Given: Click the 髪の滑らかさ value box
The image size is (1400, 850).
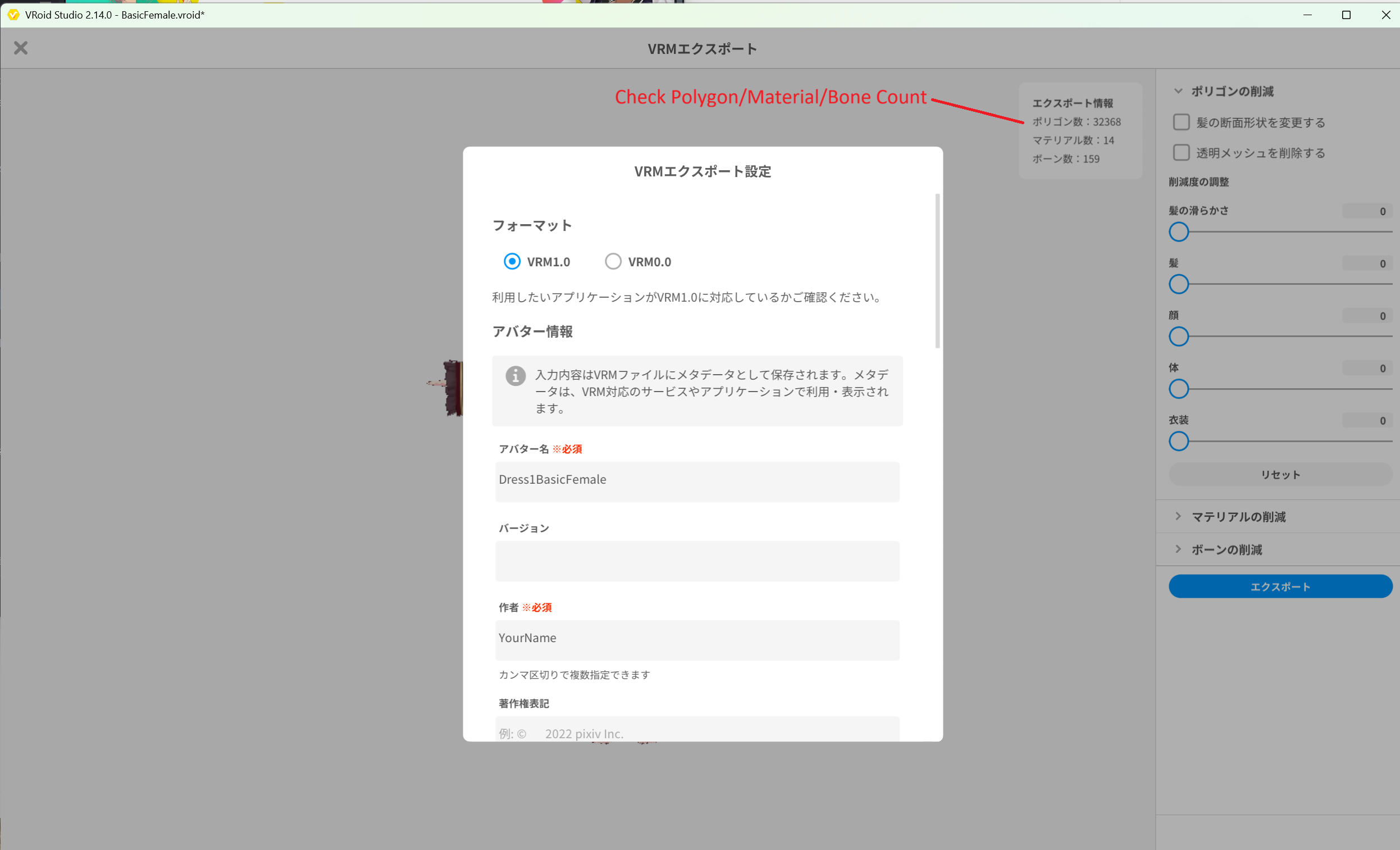Looking at the screenshot, I should [x=1366, y=211].
